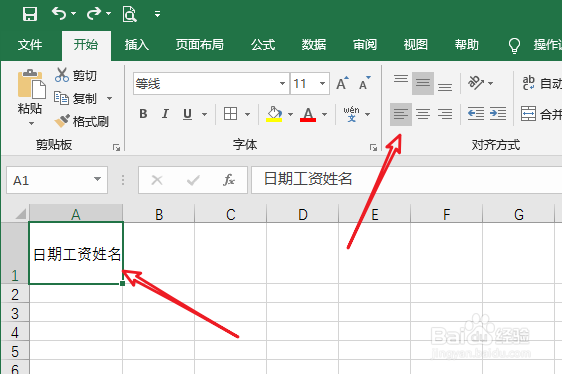562x374 pixels.
Task: Click the Name Box showing A1
Action: point(57,180)
